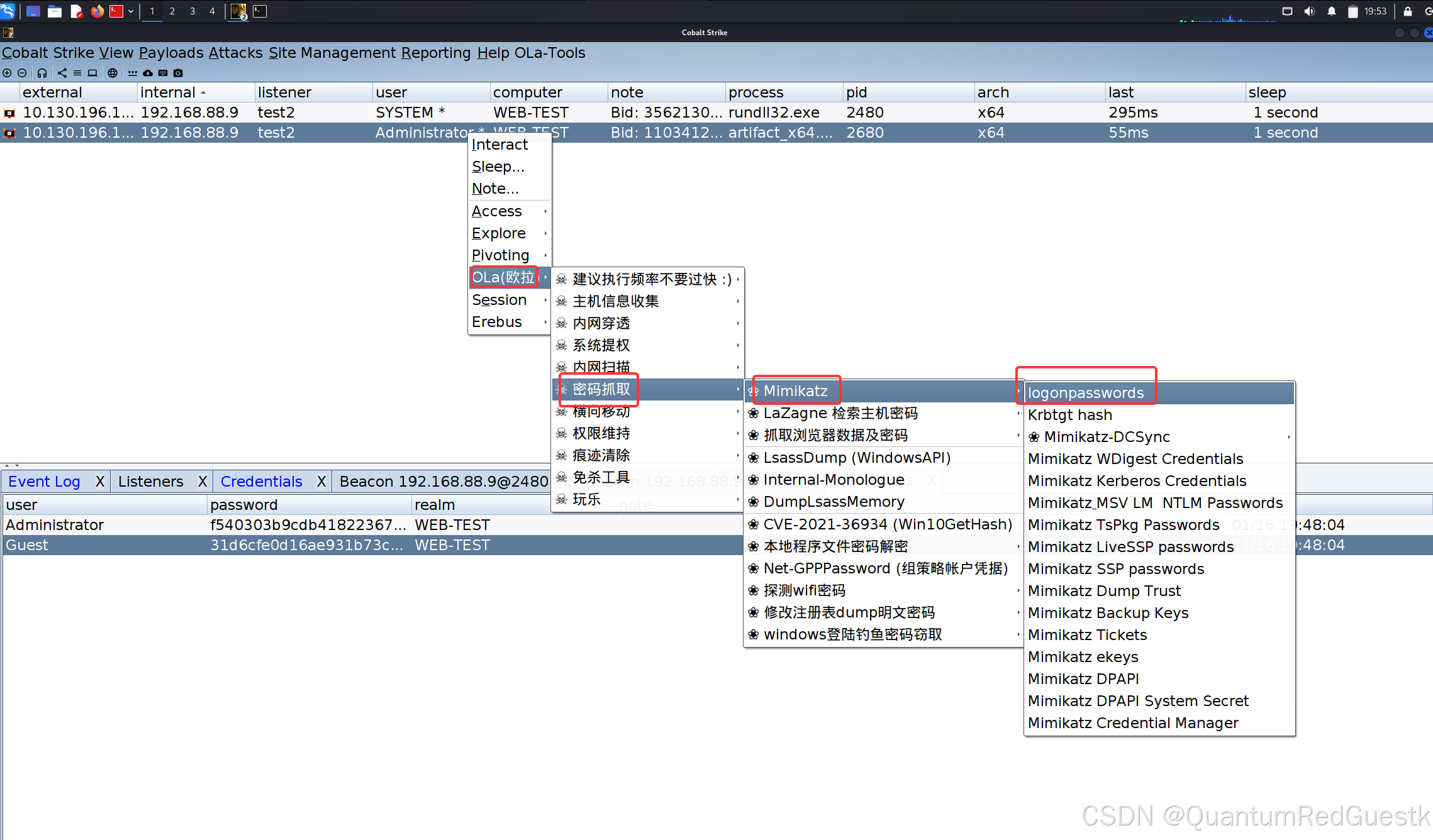Select logonpasswords menu entry

coord(1086,393)
